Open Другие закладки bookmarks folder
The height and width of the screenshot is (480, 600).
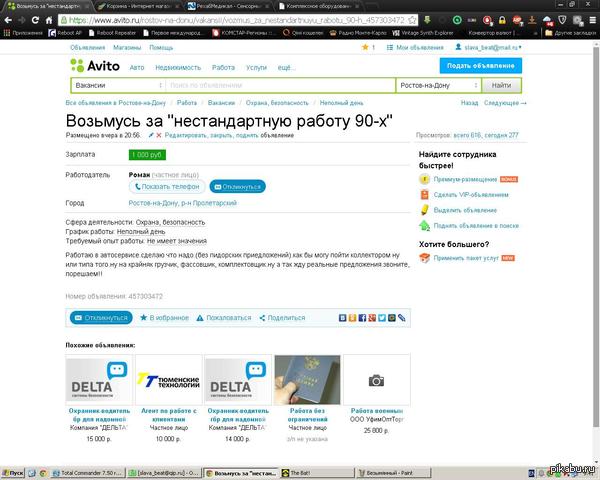[571, 33]
